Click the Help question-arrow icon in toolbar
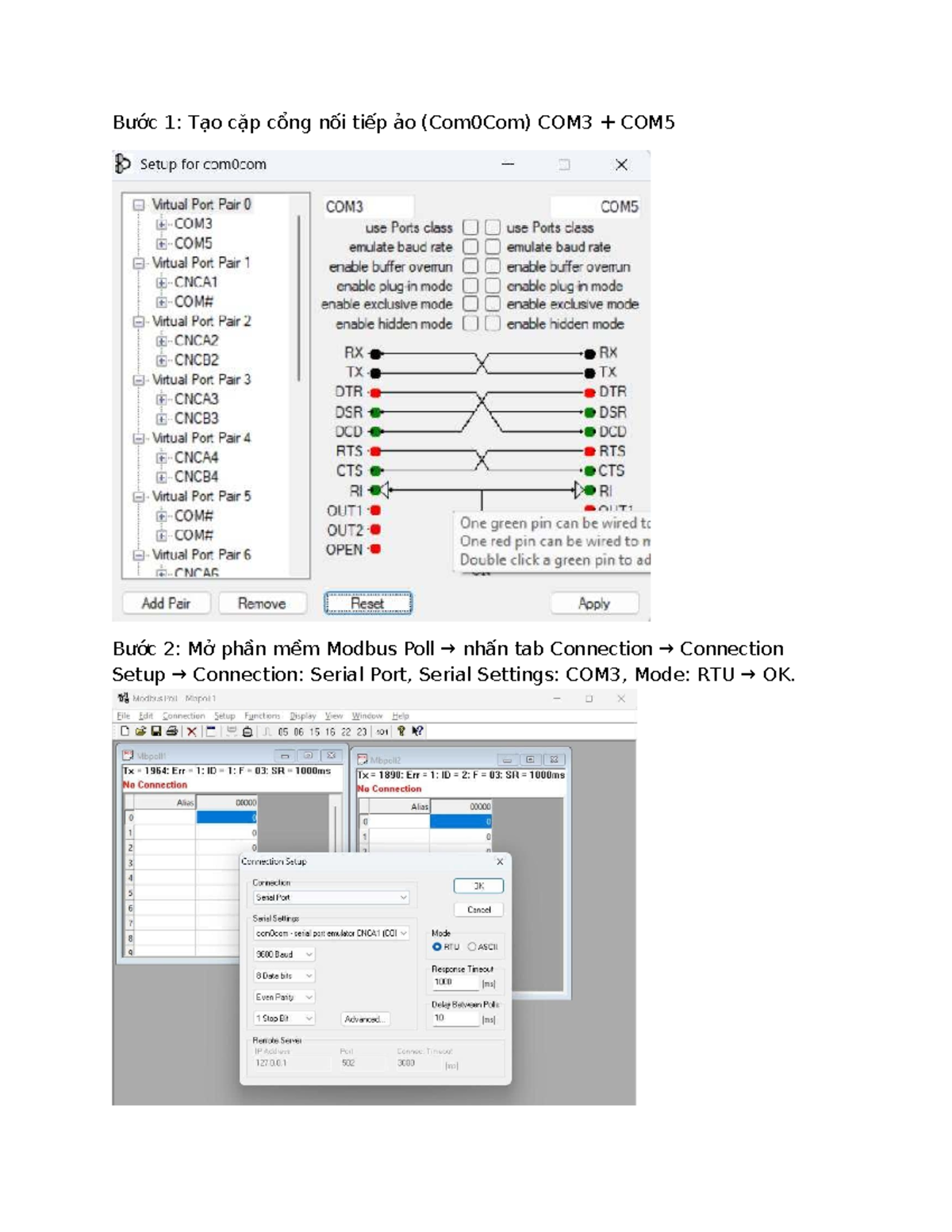The image size is (952, 1232). pos(417,731)
